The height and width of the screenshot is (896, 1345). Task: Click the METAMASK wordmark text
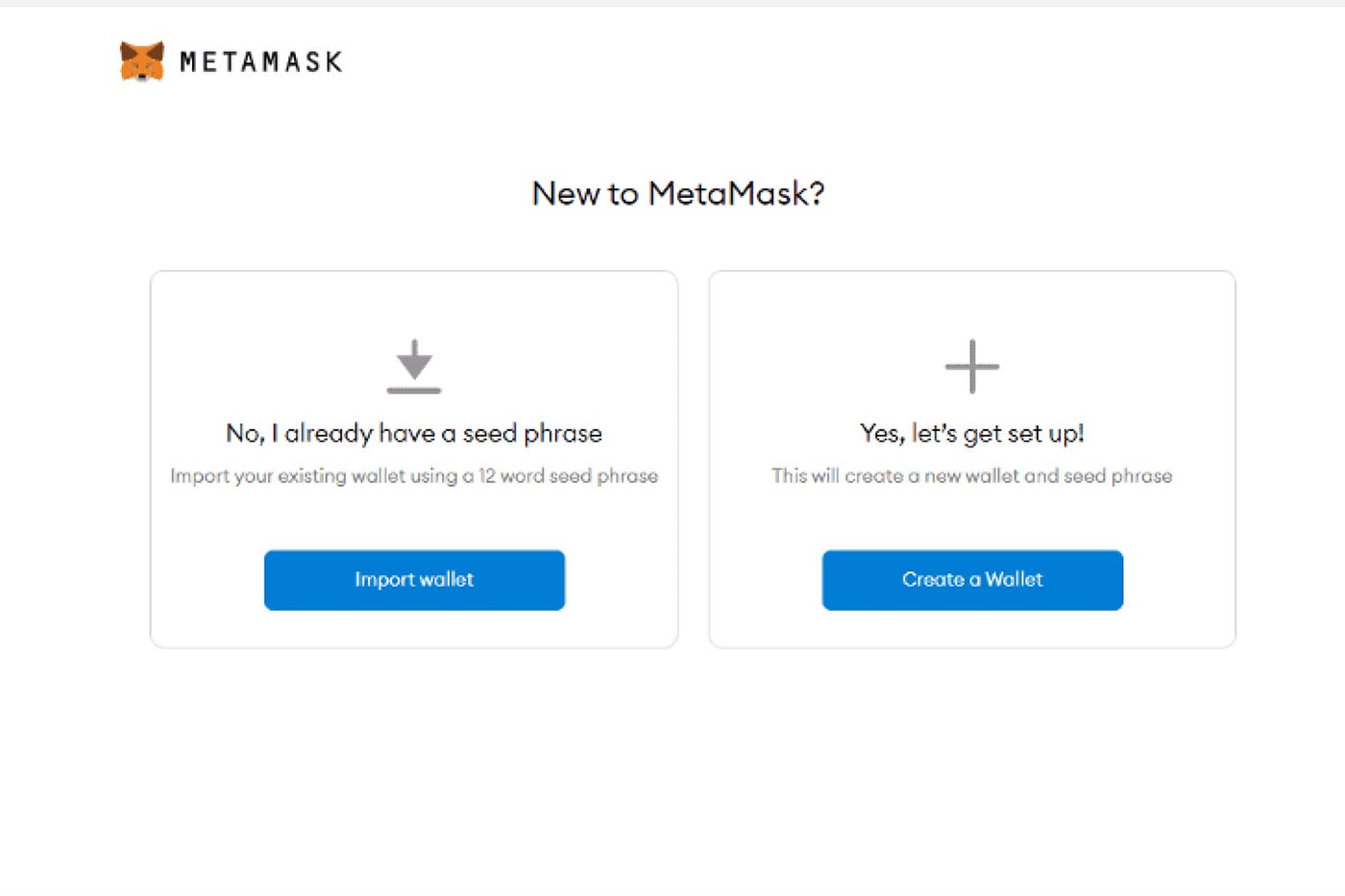click(261, 62)
